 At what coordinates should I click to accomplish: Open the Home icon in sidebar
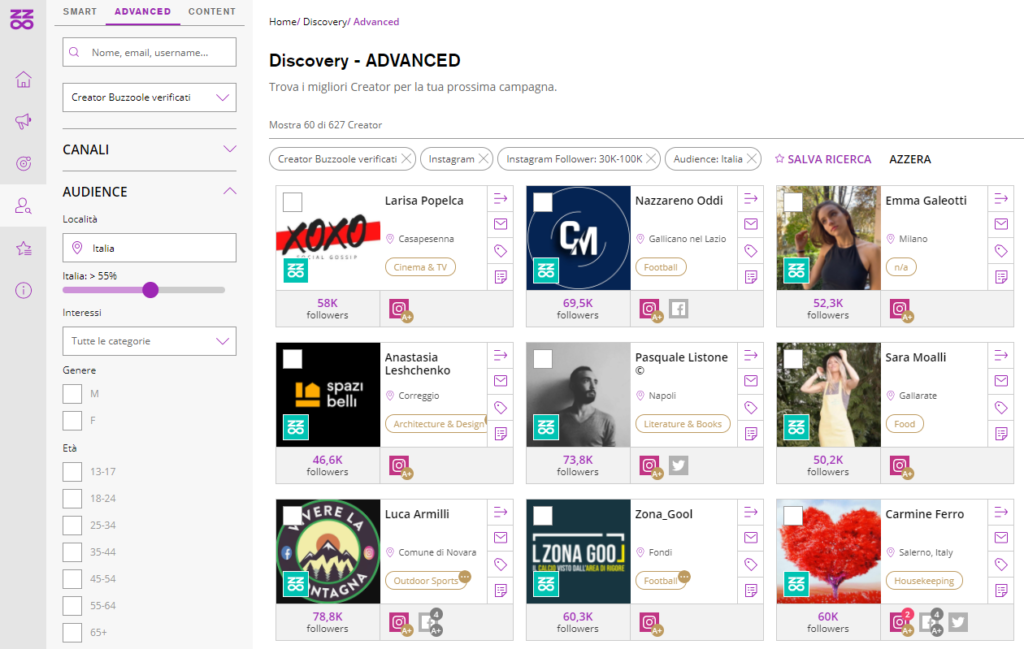click(24, 80)
